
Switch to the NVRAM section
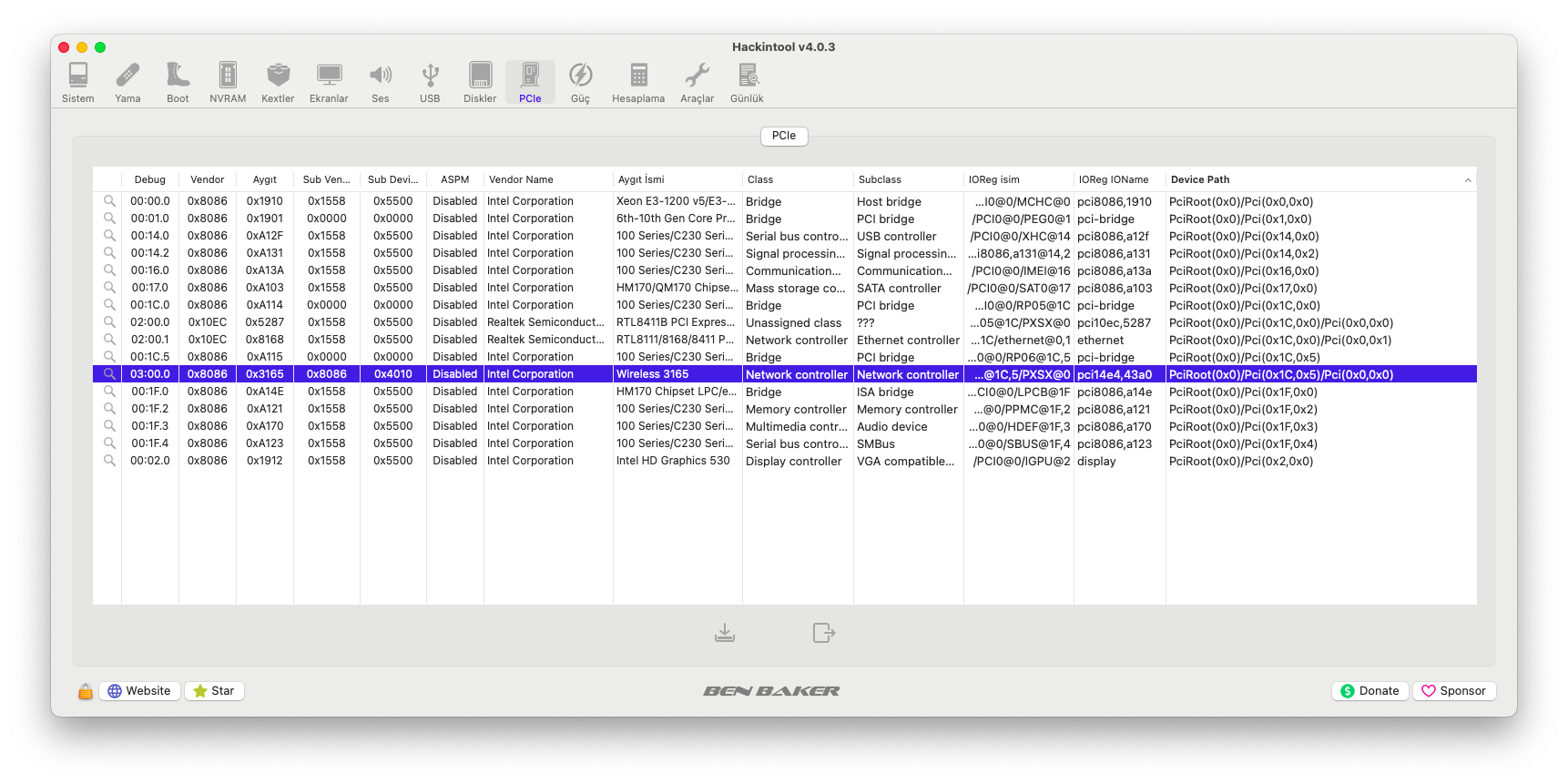(228, 82)
